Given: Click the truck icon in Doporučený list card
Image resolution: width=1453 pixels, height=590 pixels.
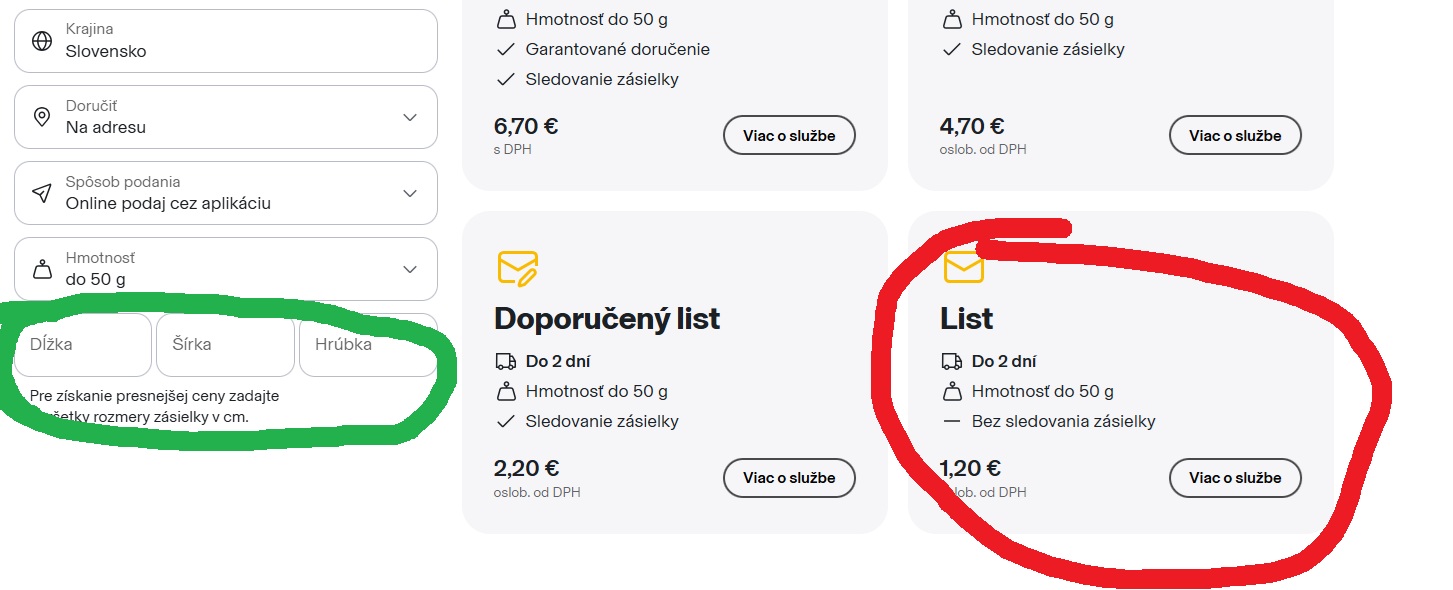Looking at the screenshot, I should pyautogui.click(x=506, y=361).
